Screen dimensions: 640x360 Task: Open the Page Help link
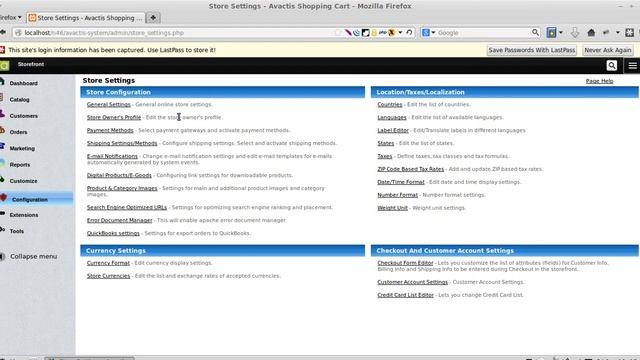tap(599, 81)
